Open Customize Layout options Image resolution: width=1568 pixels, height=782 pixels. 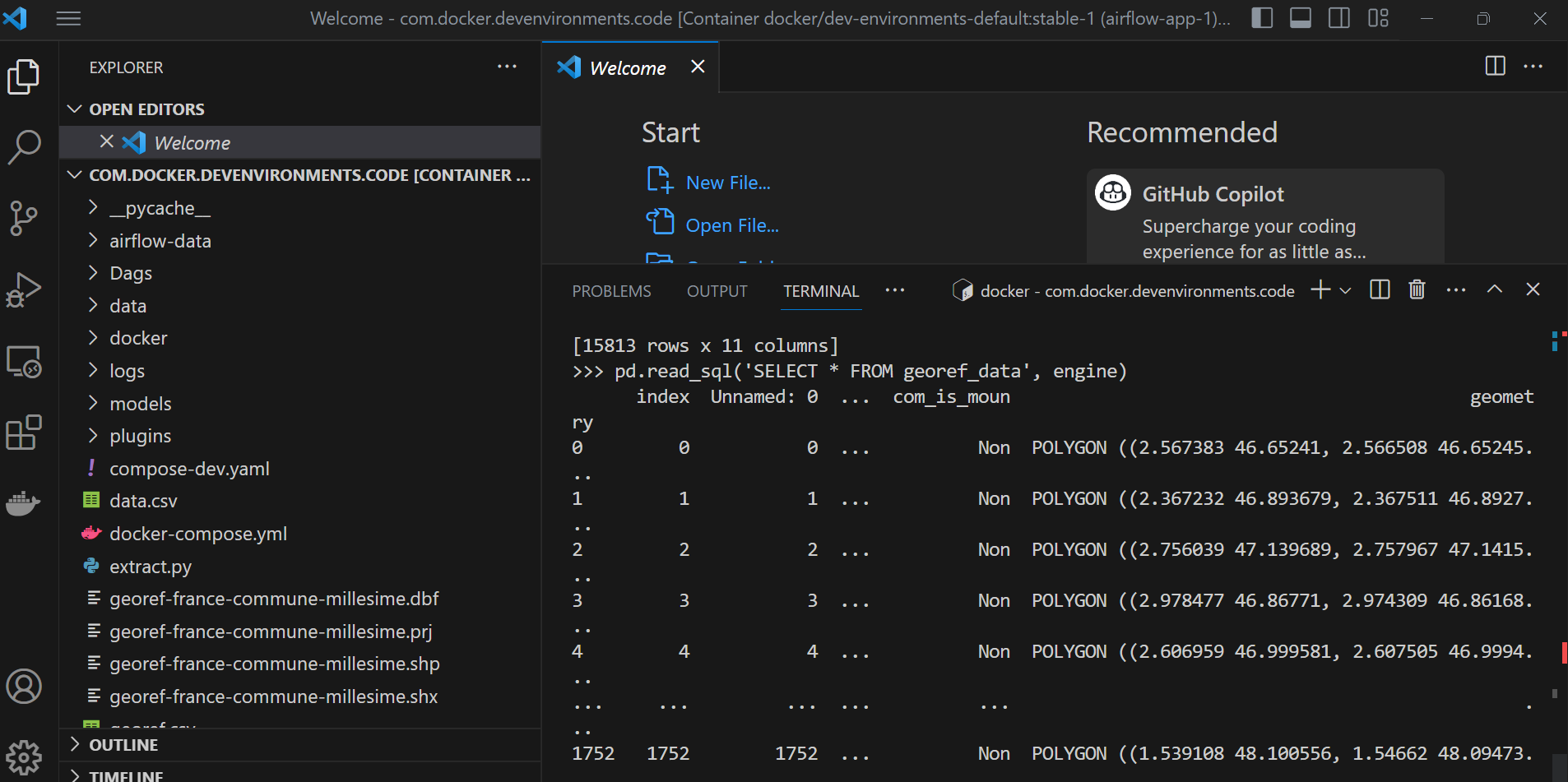point(1379,18)
